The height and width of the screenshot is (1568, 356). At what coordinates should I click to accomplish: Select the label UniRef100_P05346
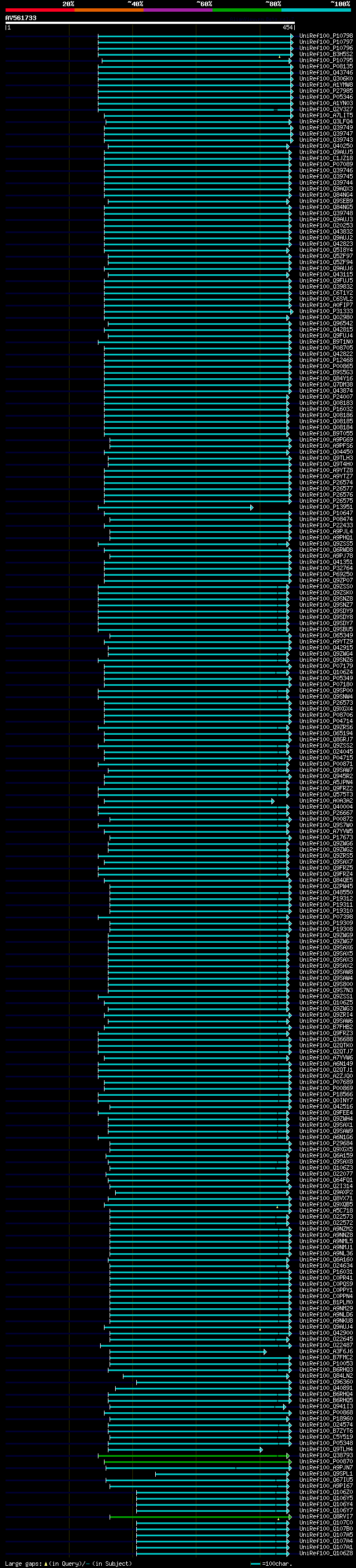pos(326,97)
